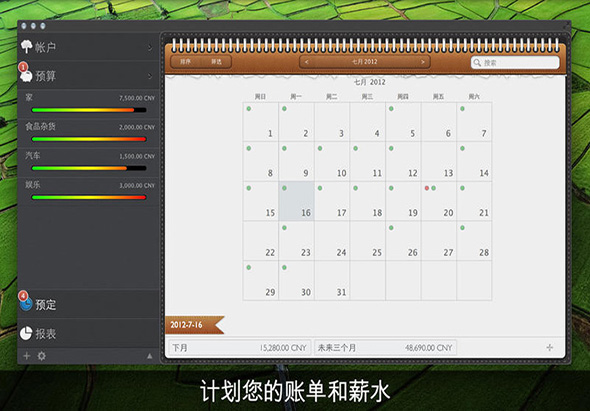
Task: Select the 食品杂货 2,000.00 CNY budget row
Action: (x=88, y=133)
